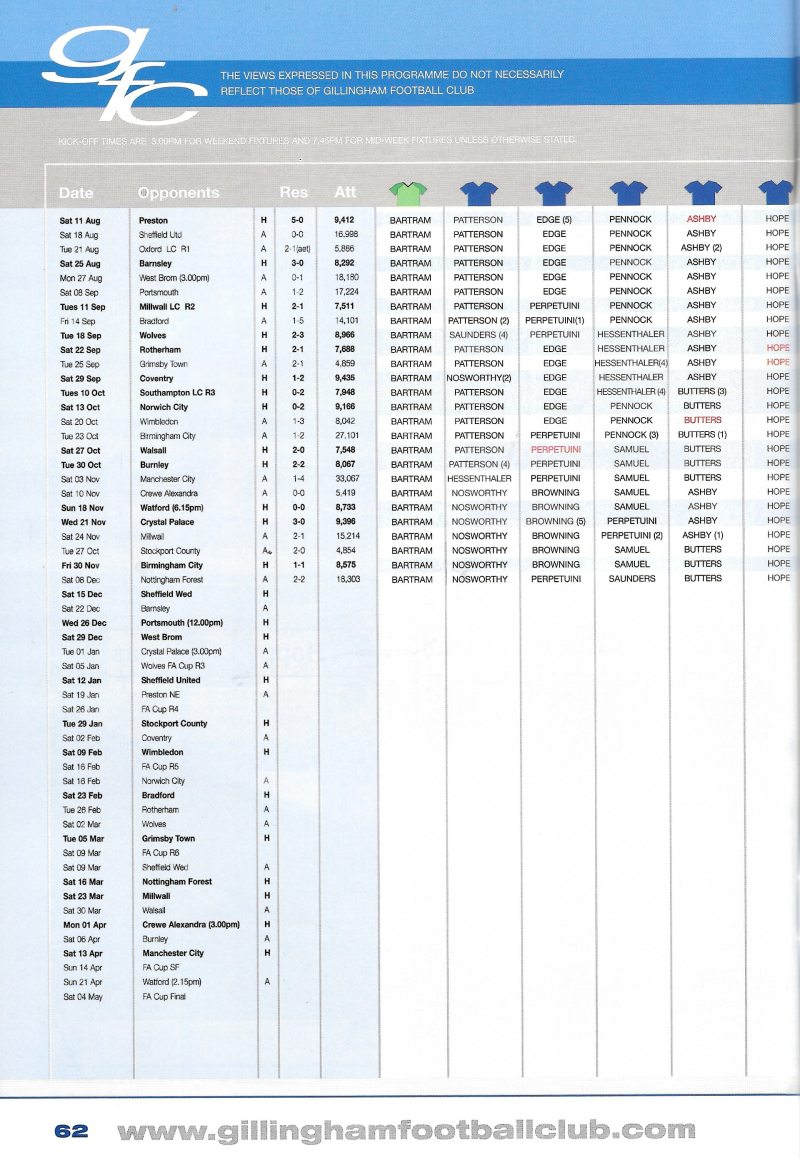This screenshot has width=800, height=1158.
Task: Click the Res column header
Action: point(293,192)
